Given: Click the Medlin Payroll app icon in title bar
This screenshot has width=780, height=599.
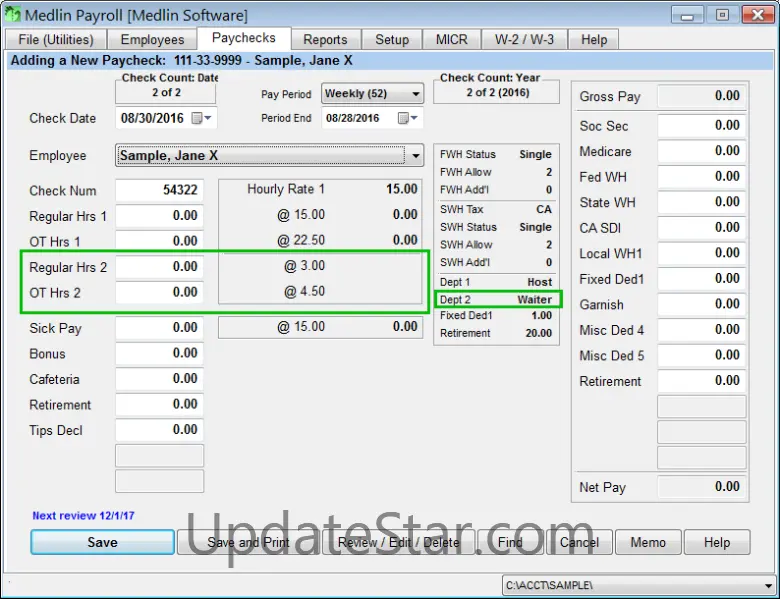Looking at the screenshot, I should [12, 15].
